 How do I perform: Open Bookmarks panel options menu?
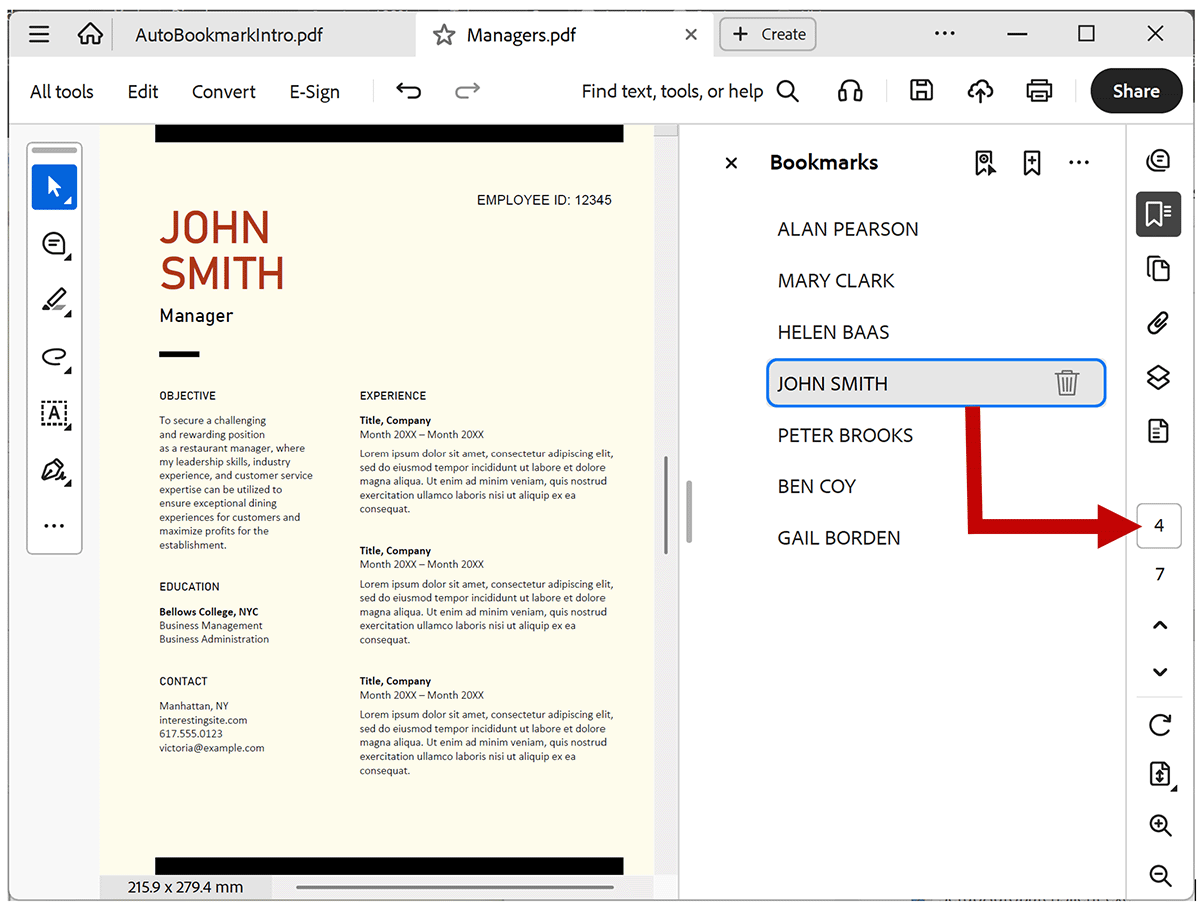[1079, 163]
